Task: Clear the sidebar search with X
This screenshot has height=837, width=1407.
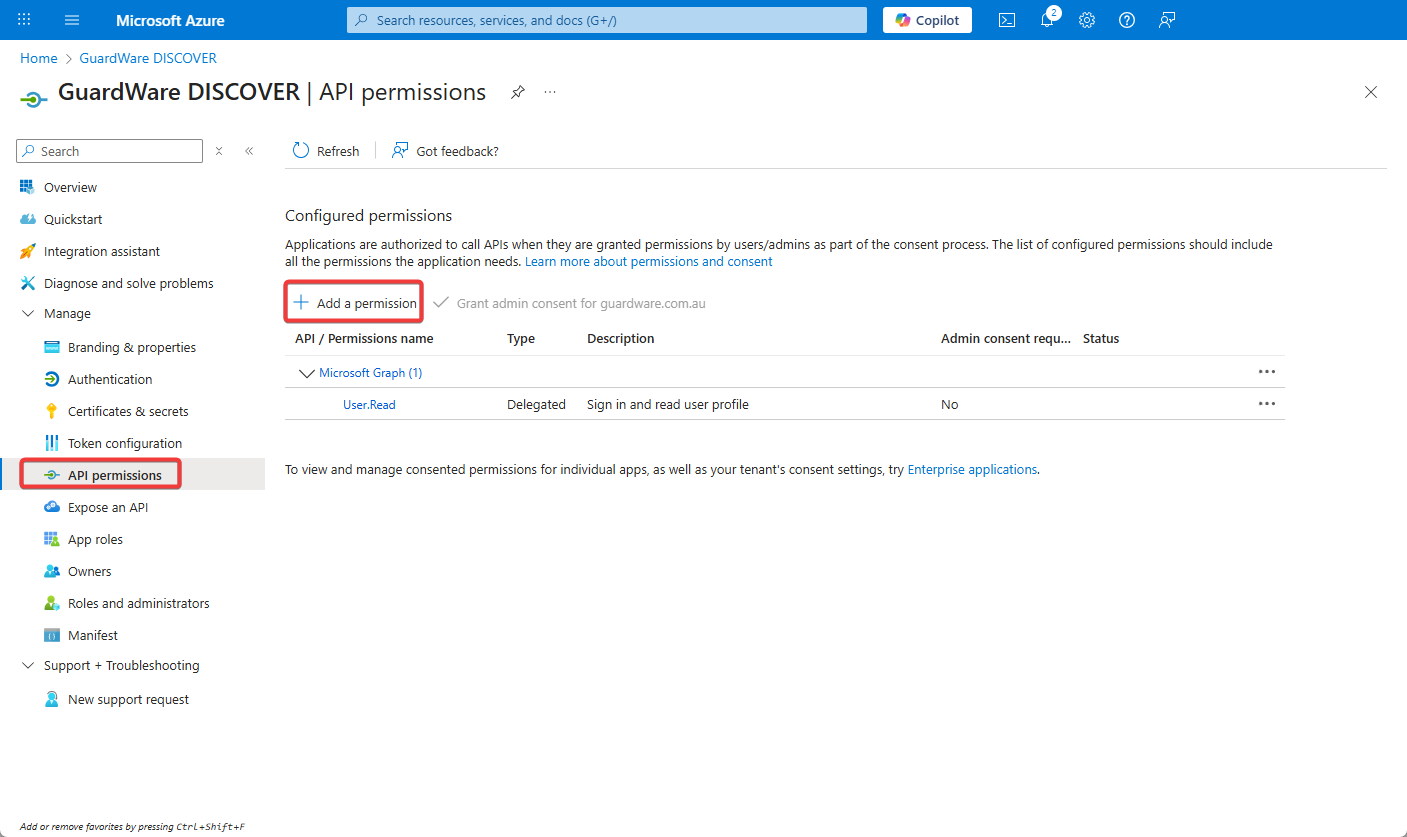Action: tap(219, 151)
